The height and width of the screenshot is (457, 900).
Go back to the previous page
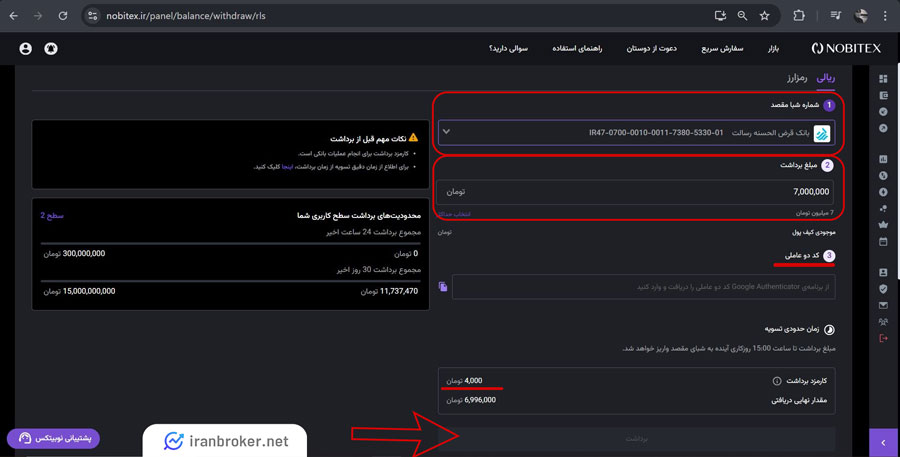point(14,16)
